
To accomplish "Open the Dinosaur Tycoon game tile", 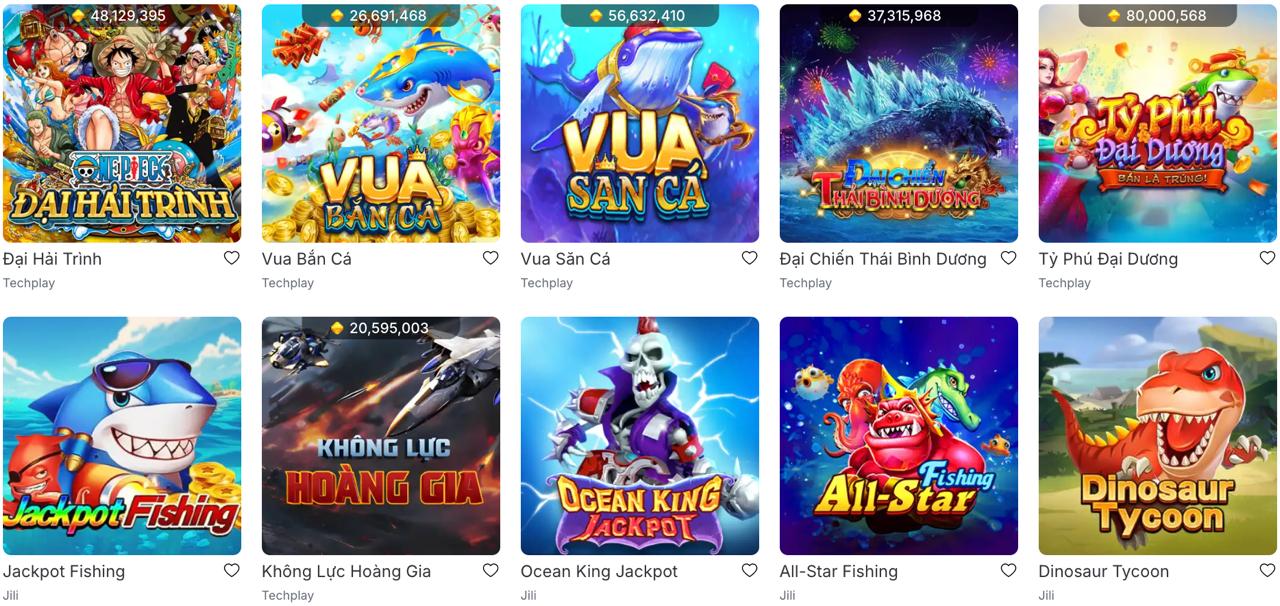I will (x=1158, y=436).
